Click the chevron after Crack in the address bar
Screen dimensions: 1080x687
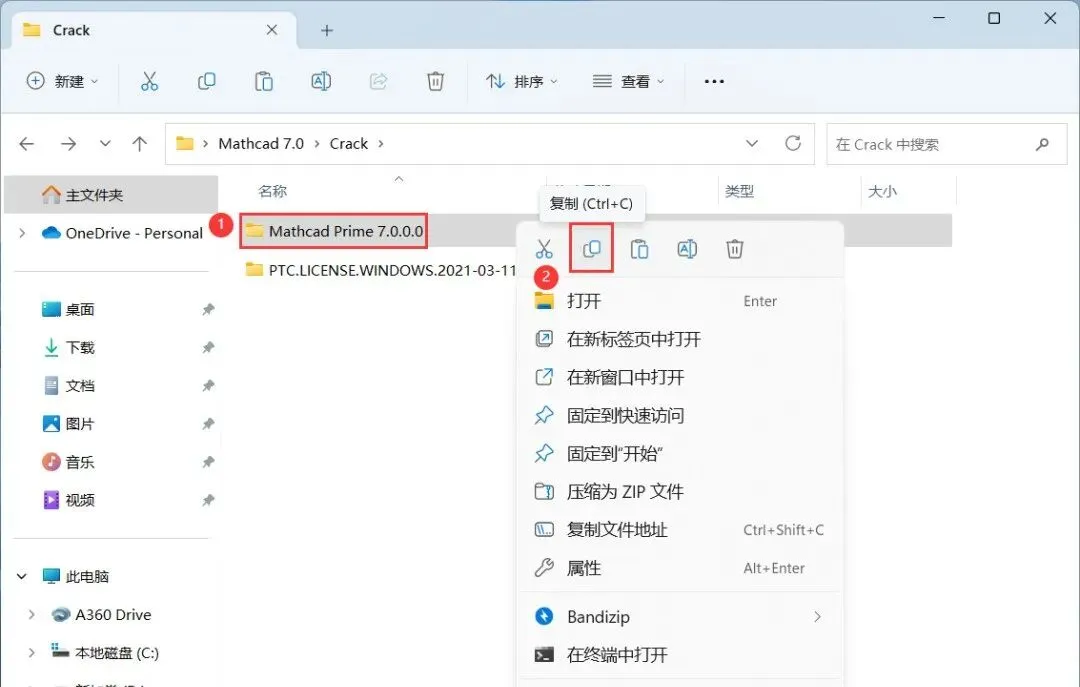pos(380,143)
